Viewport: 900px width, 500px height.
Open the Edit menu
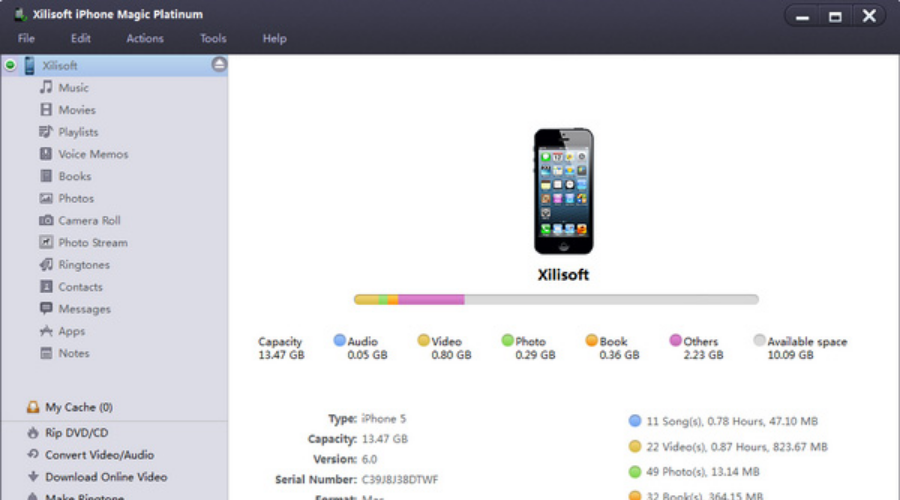point(80,38)
